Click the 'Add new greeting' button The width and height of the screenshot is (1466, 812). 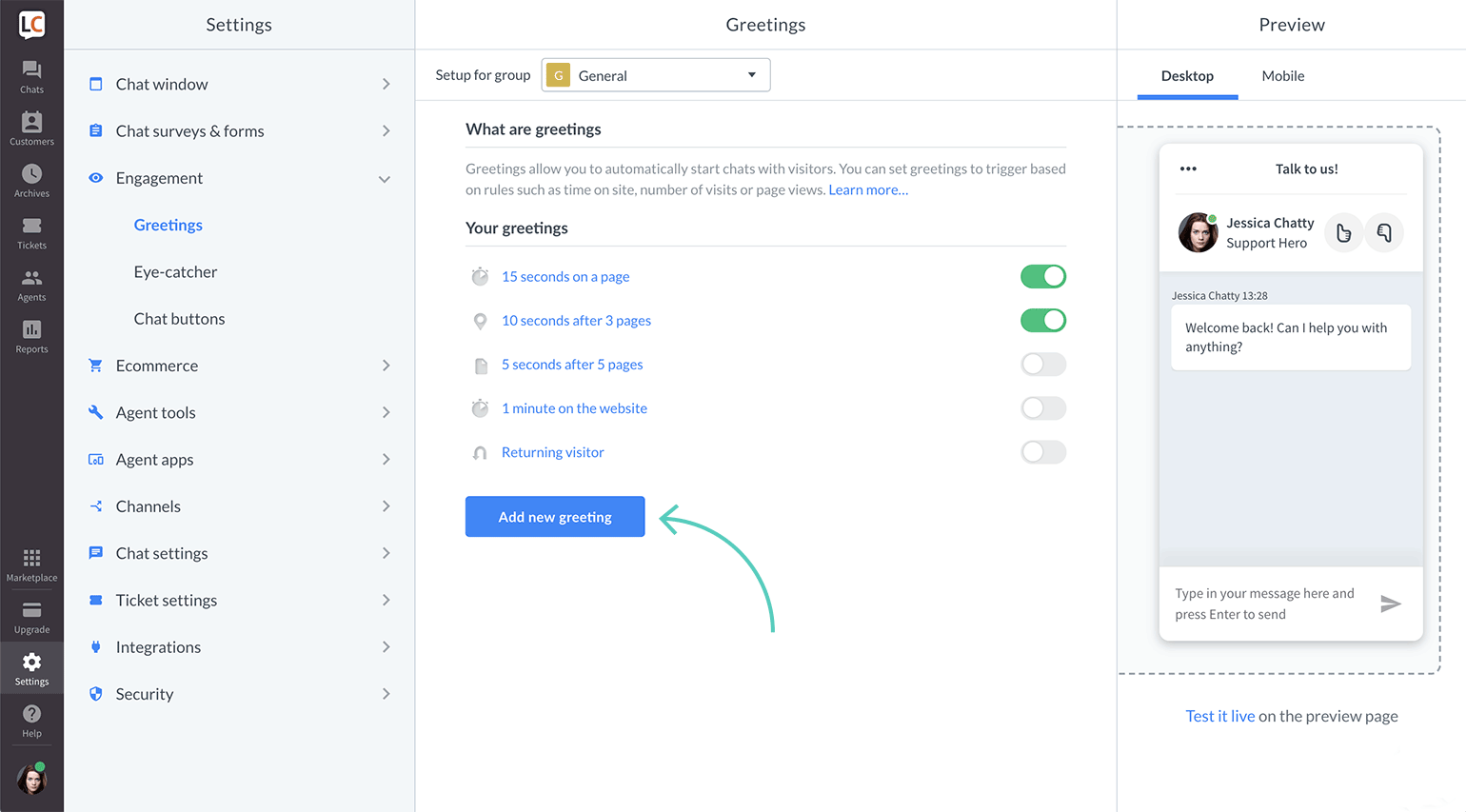click(x=555, y=516)
